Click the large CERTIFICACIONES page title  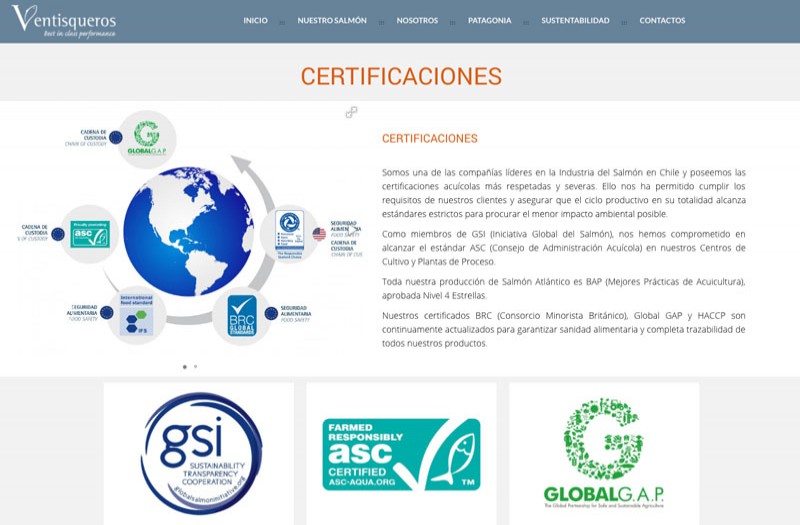click(401, 77)
